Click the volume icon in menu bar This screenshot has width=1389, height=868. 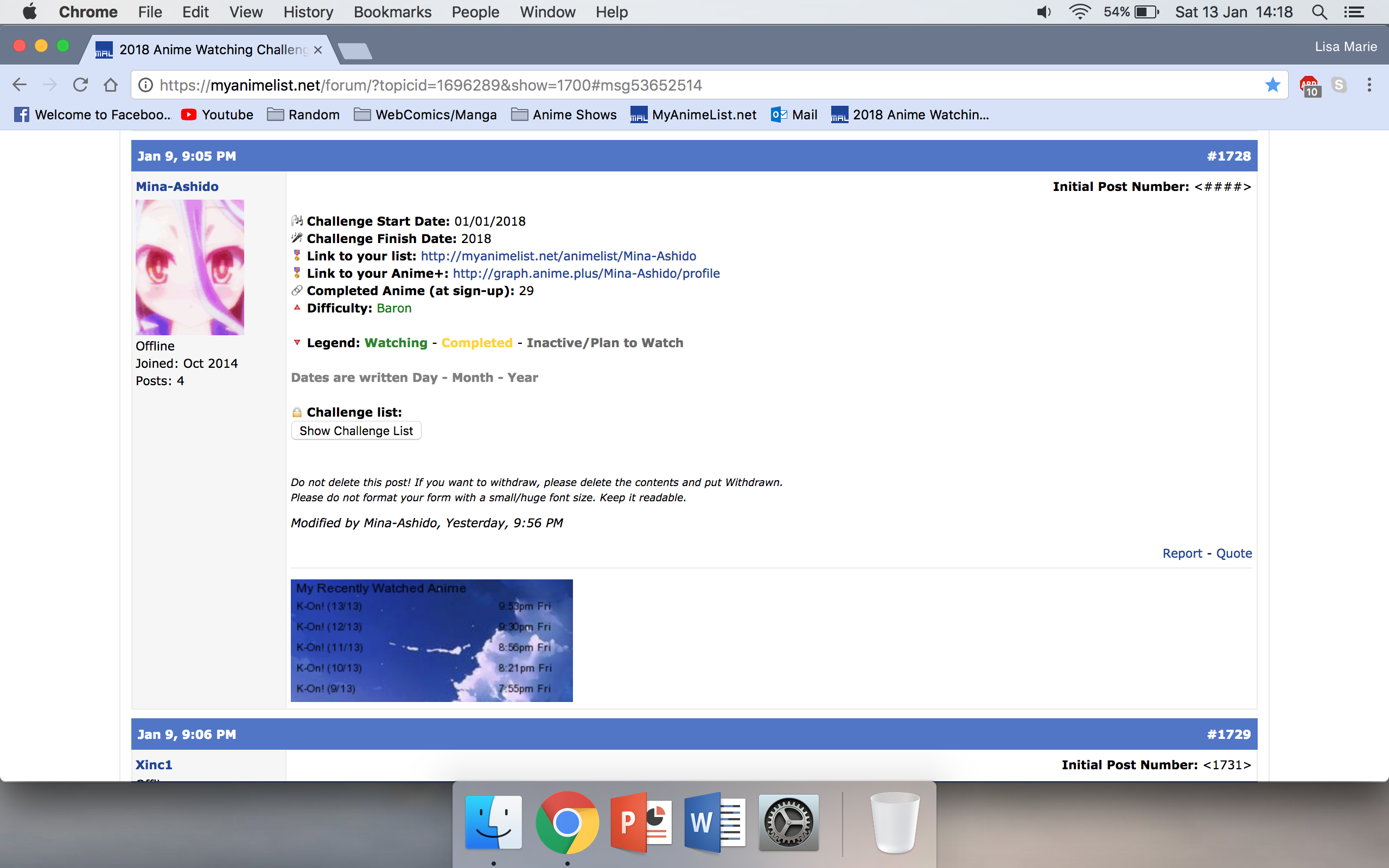[x=1043, y=12]
